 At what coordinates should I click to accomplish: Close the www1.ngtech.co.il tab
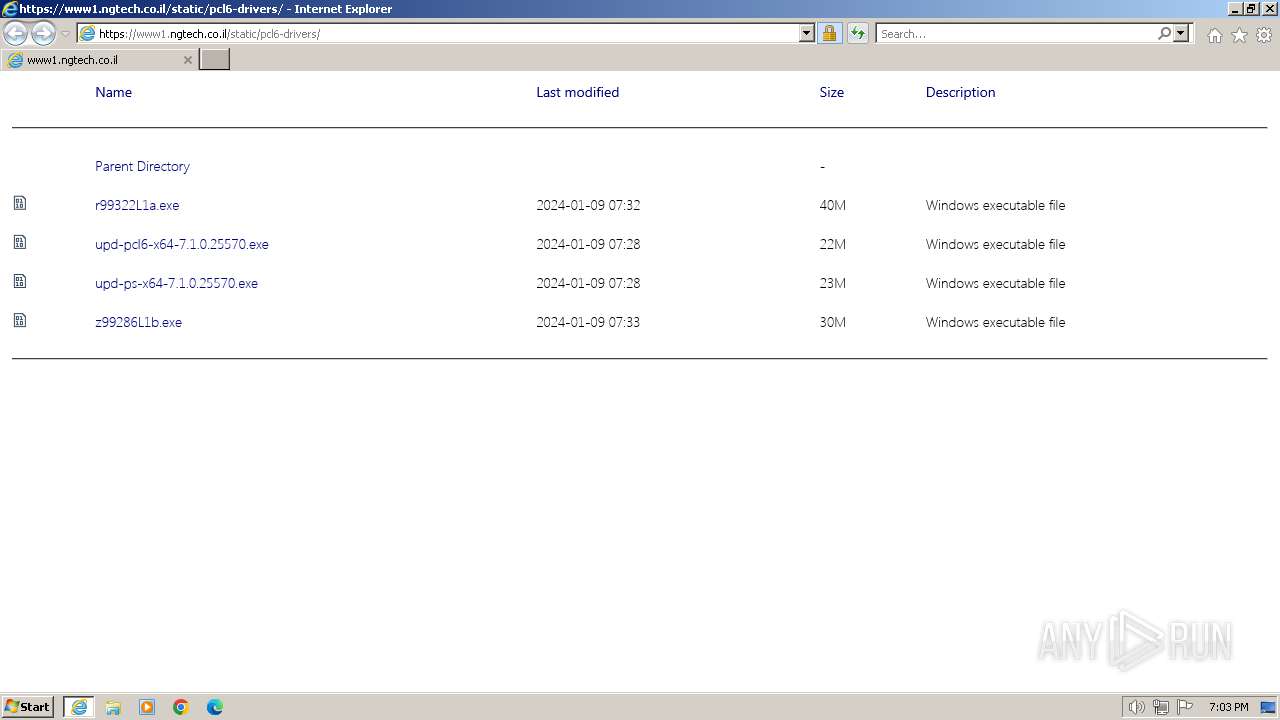pos(187,60)
